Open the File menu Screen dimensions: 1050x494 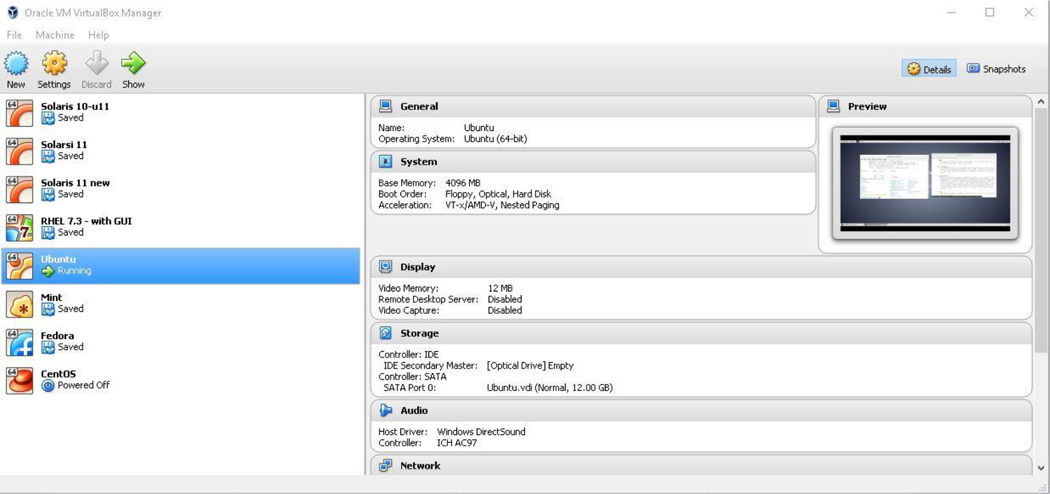(x=14, y=35)
